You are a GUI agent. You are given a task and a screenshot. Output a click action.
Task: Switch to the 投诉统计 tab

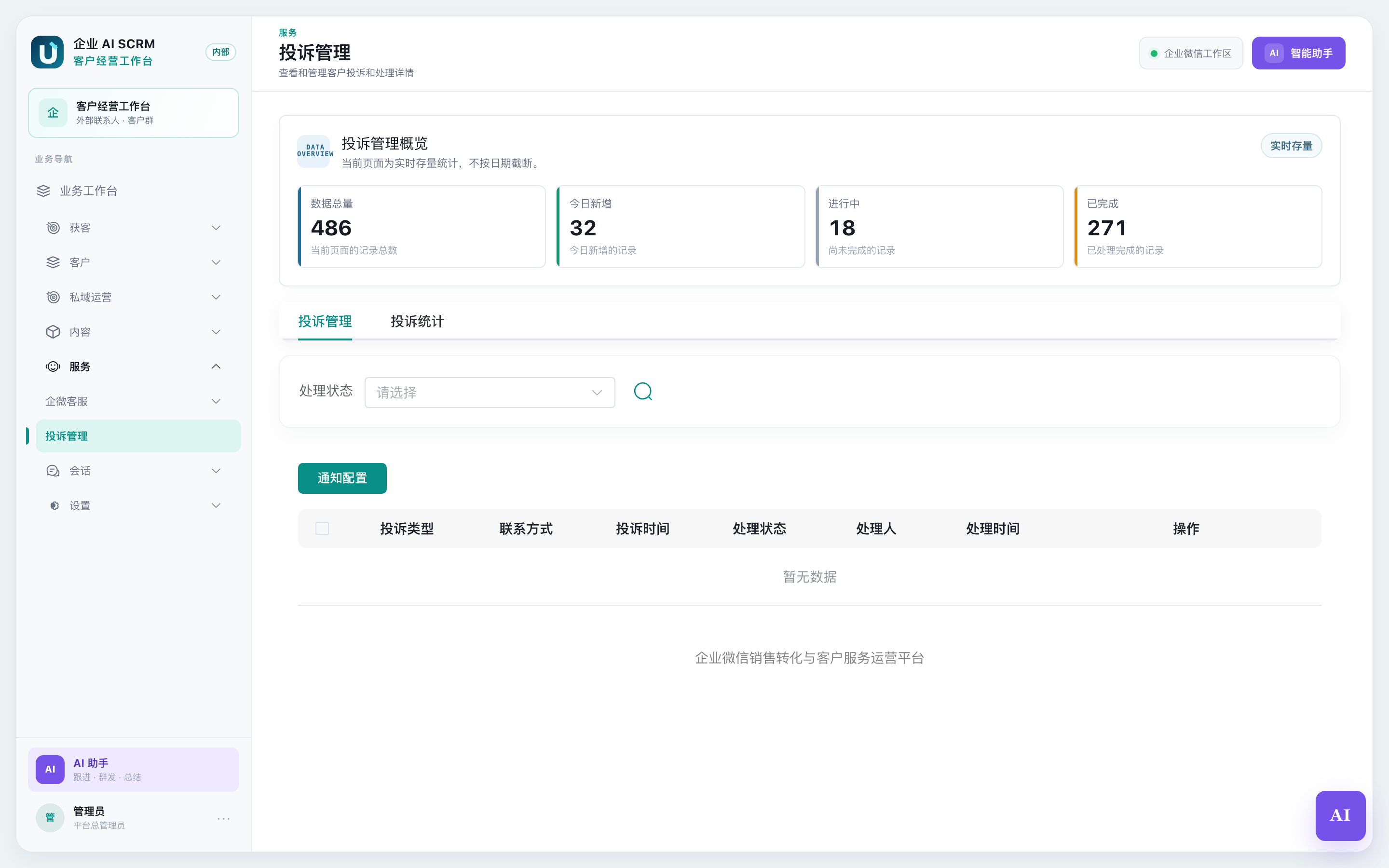417,322
